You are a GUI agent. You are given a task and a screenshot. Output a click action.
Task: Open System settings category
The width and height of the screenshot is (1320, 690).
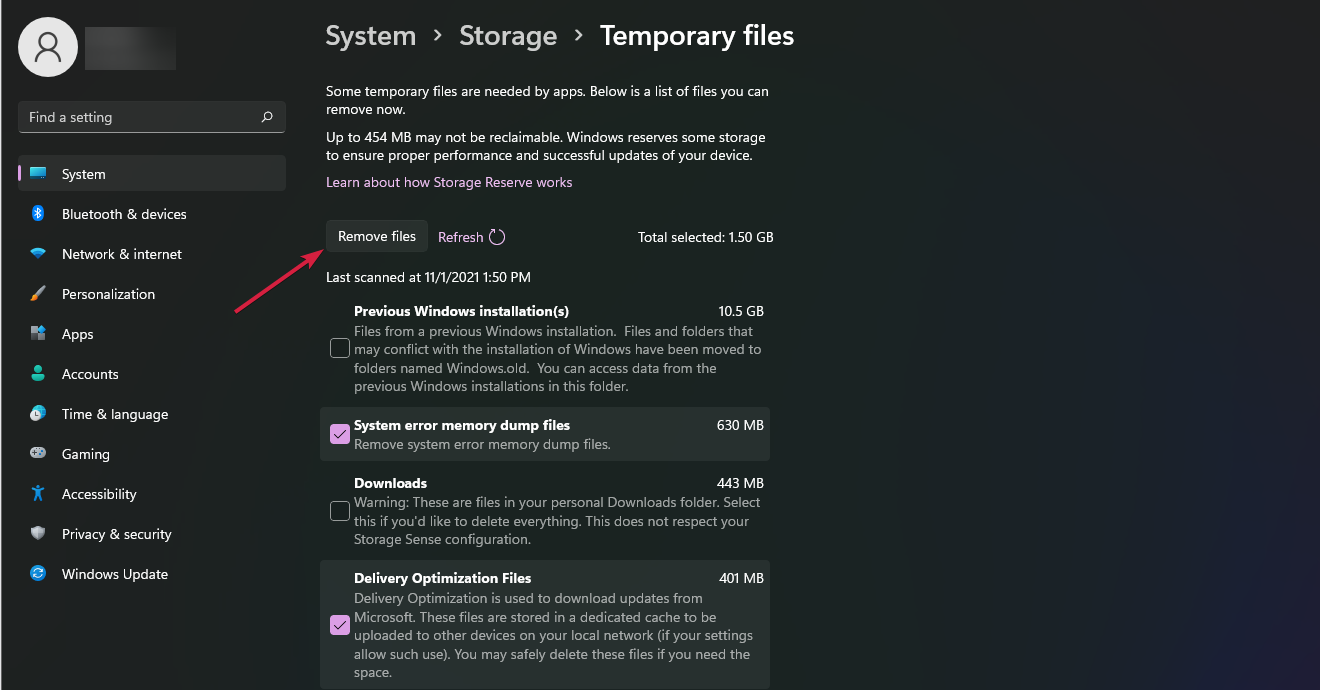click(152, 174)
